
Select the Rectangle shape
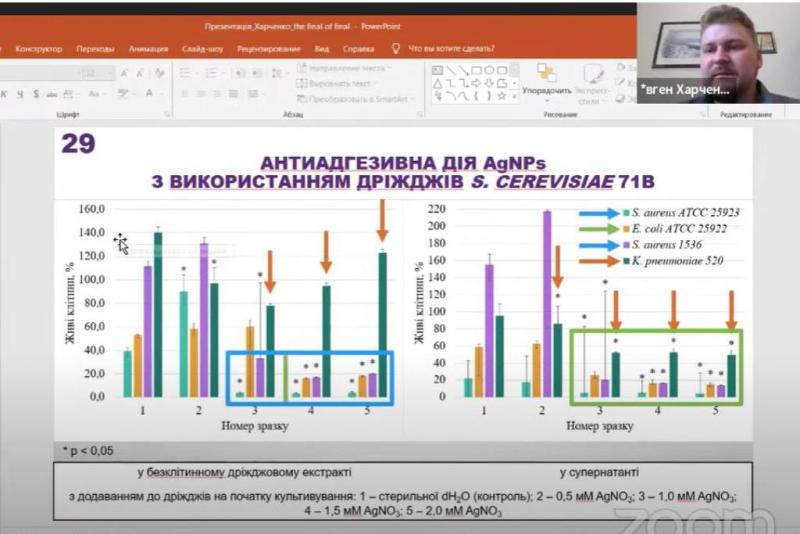click(477, 70)
